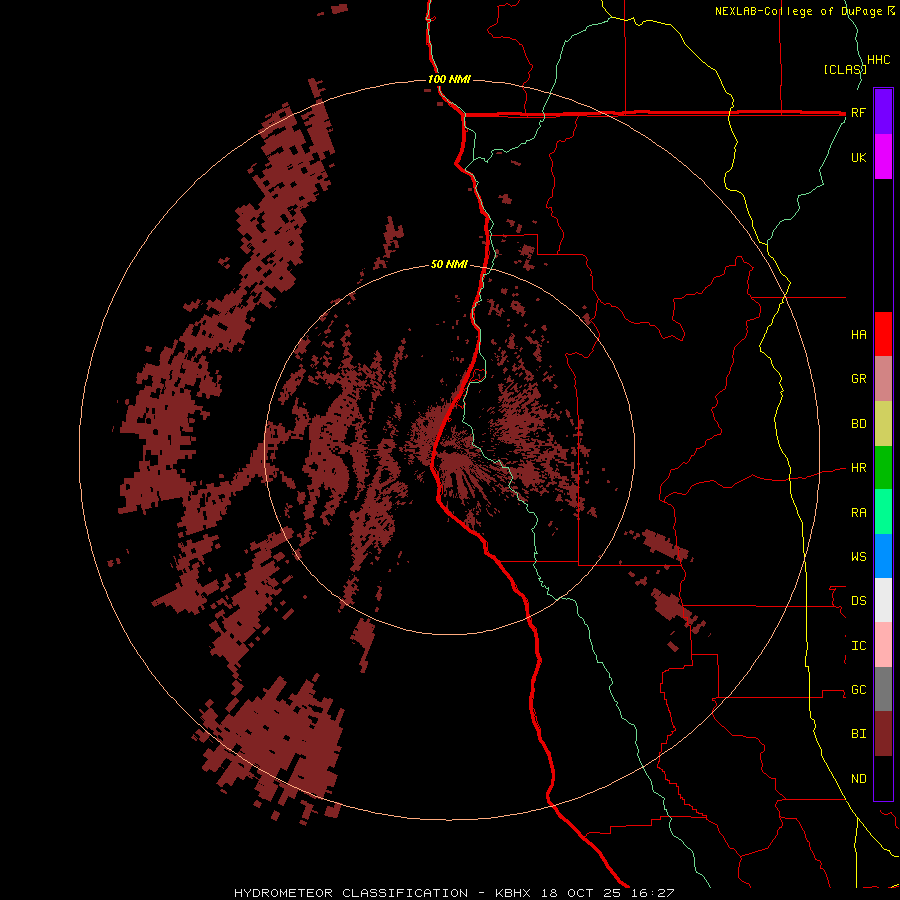Image resolution: width=900 pixels, height=900 pixels.
Task: Click the BD yellow legend swatch
Action: (x=883, y=424)
